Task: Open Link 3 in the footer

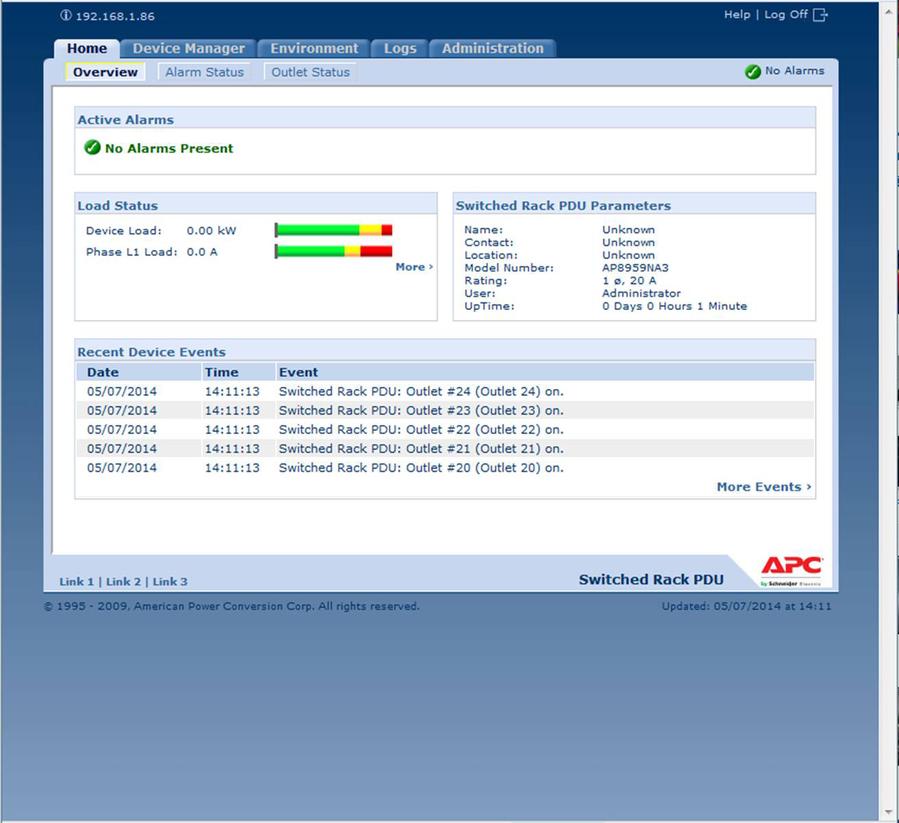Action: coord(170,581)
